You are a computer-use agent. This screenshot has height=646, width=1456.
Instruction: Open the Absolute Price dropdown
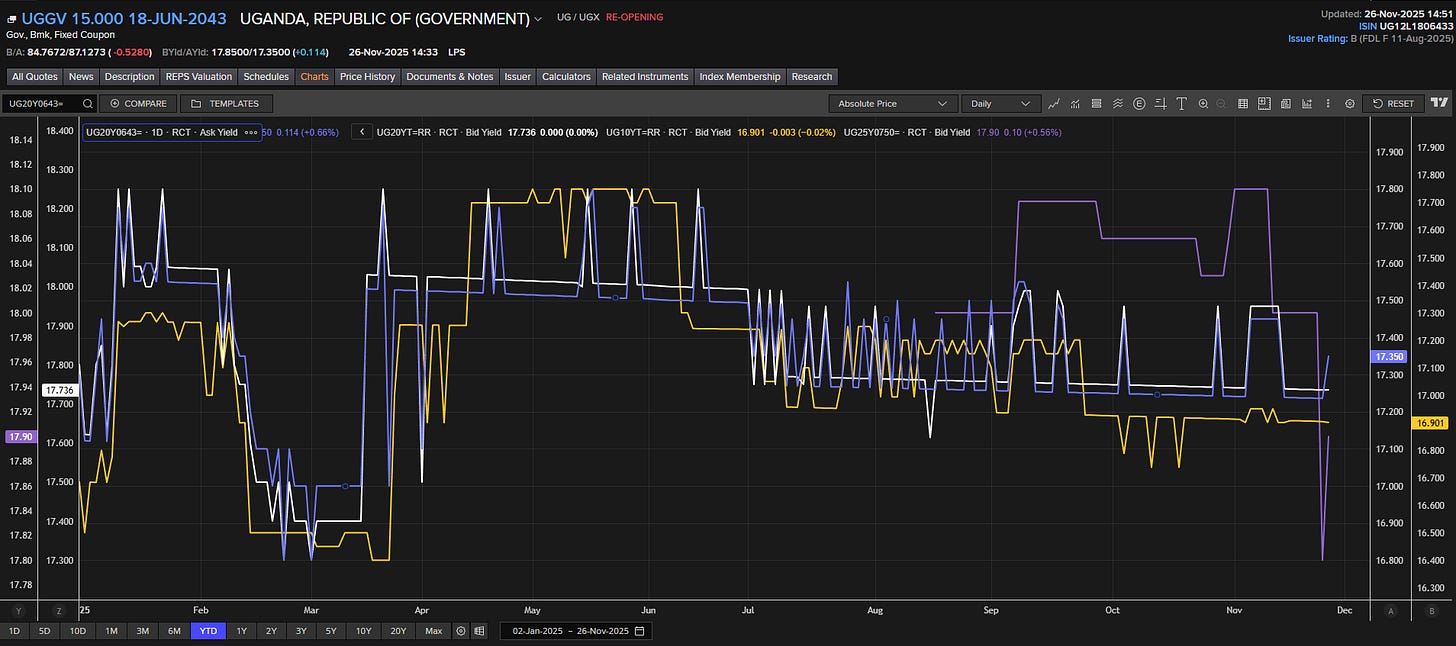893,103
